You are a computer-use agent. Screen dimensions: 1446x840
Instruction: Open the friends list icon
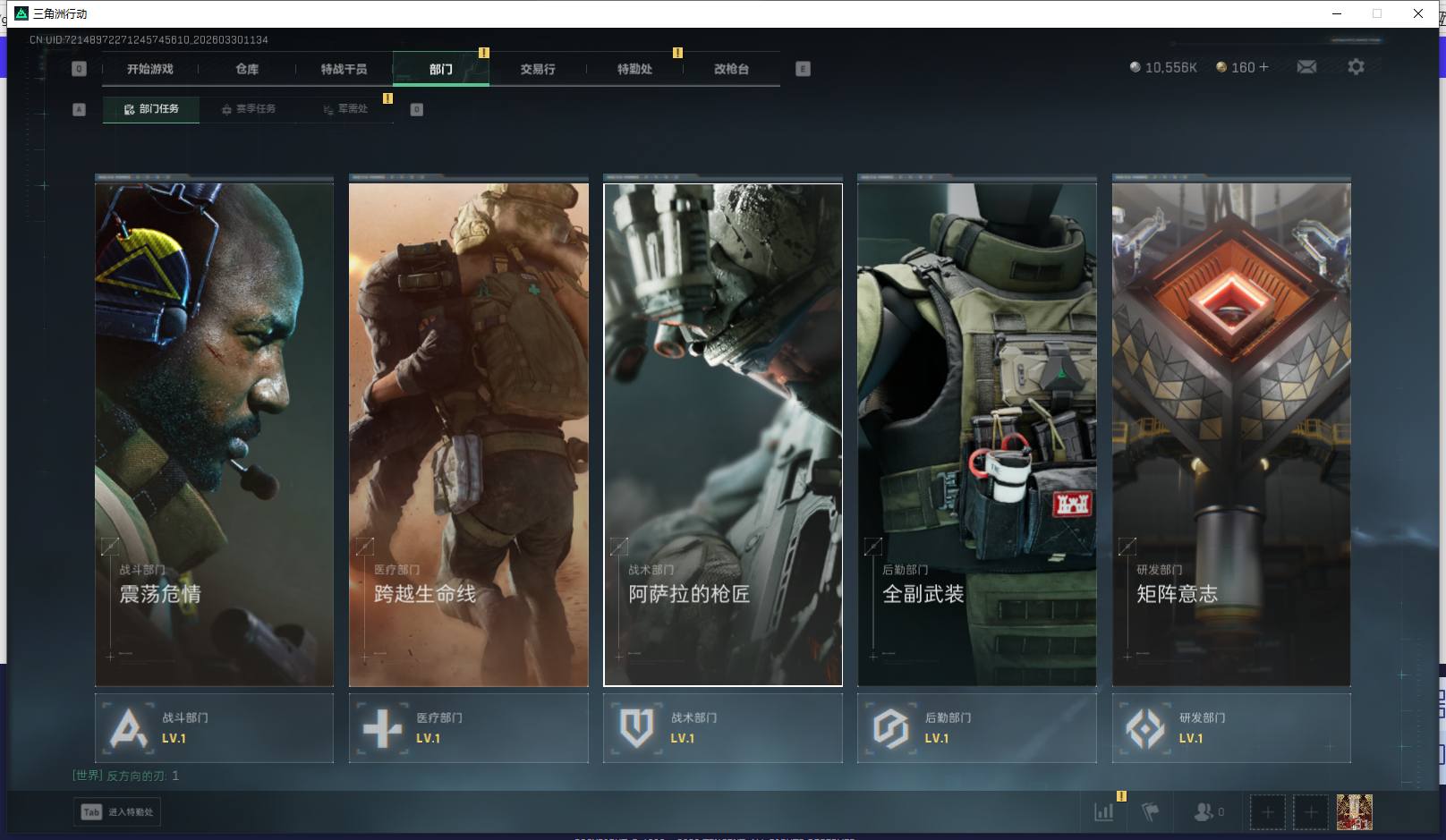(1204, 811)
